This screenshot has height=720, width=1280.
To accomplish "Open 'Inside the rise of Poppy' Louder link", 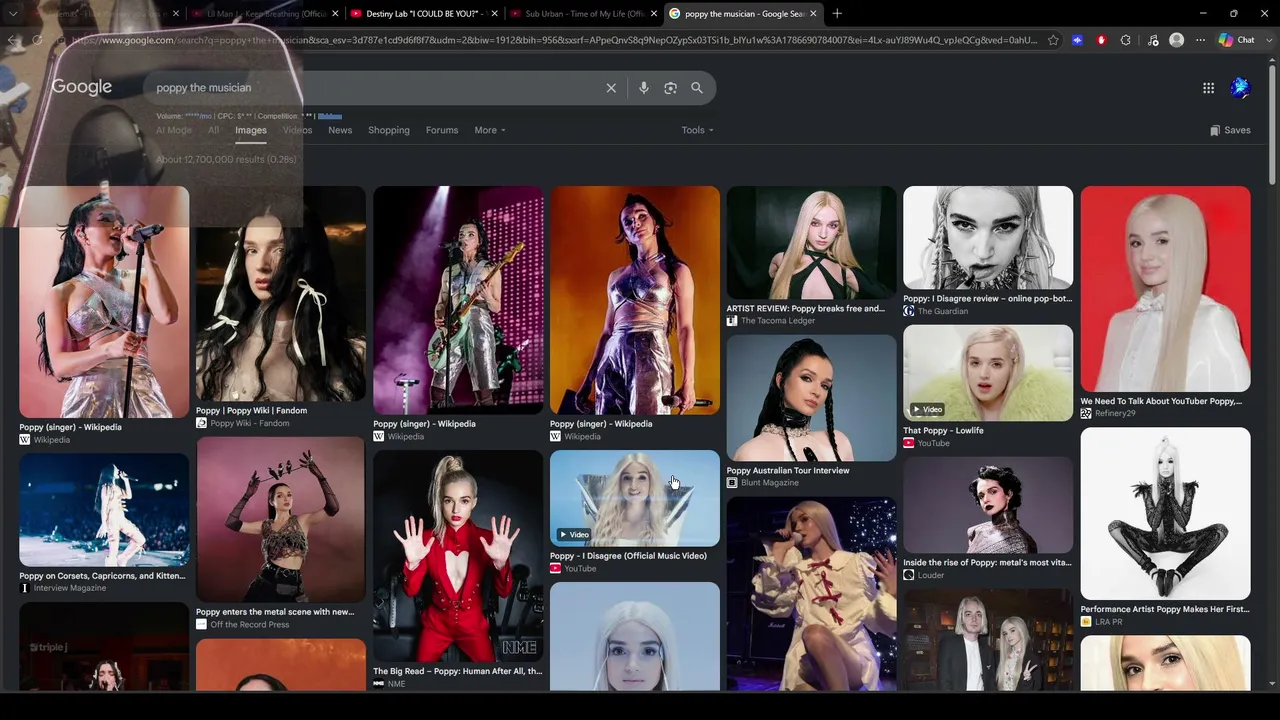I will click(987, 562).
